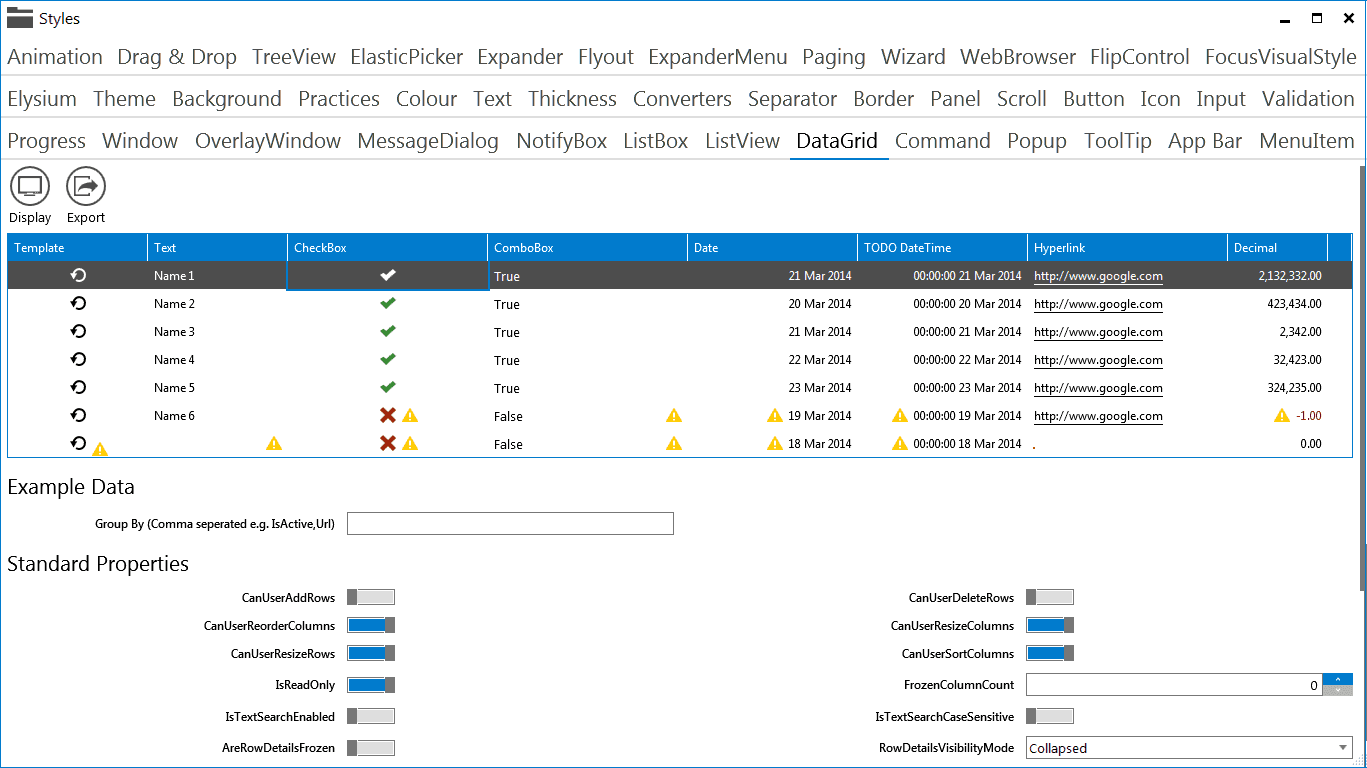Enable the CanUserAddRows toggle
The width and height of the screenshot is (1367, 768).
click(371, 596)
